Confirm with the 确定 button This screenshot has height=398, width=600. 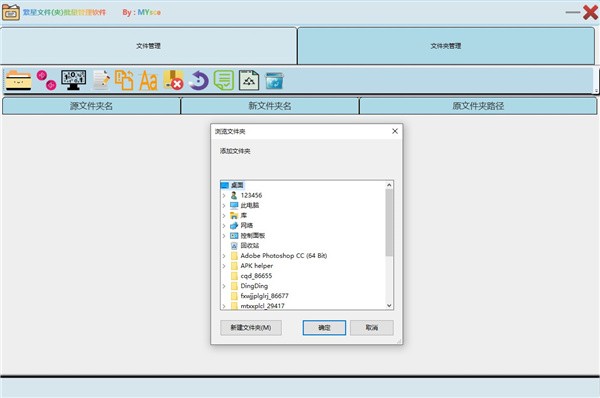[x=324, y=328]
